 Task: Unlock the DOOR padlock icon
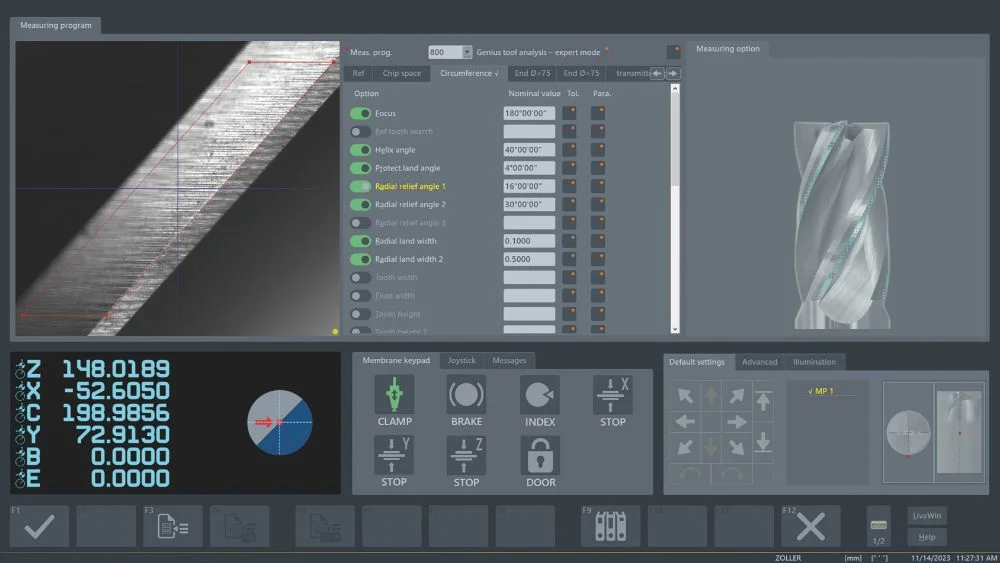tap(540, 455)
